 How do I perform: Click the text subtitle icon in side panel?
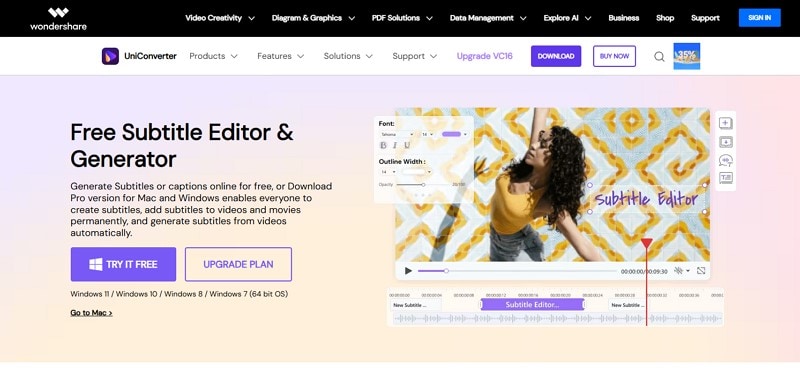[x=726, y=178]
